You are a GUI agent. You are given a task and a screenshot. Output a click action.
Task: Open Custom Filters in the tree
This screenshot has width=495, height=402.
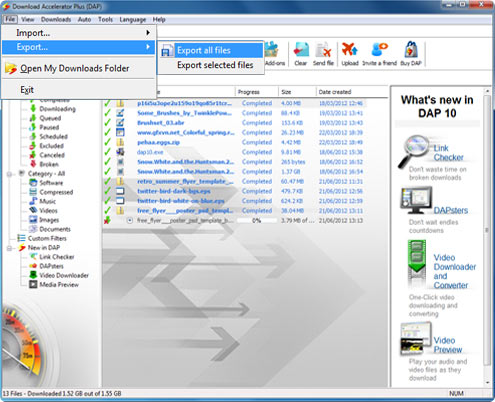pos(42,238)
